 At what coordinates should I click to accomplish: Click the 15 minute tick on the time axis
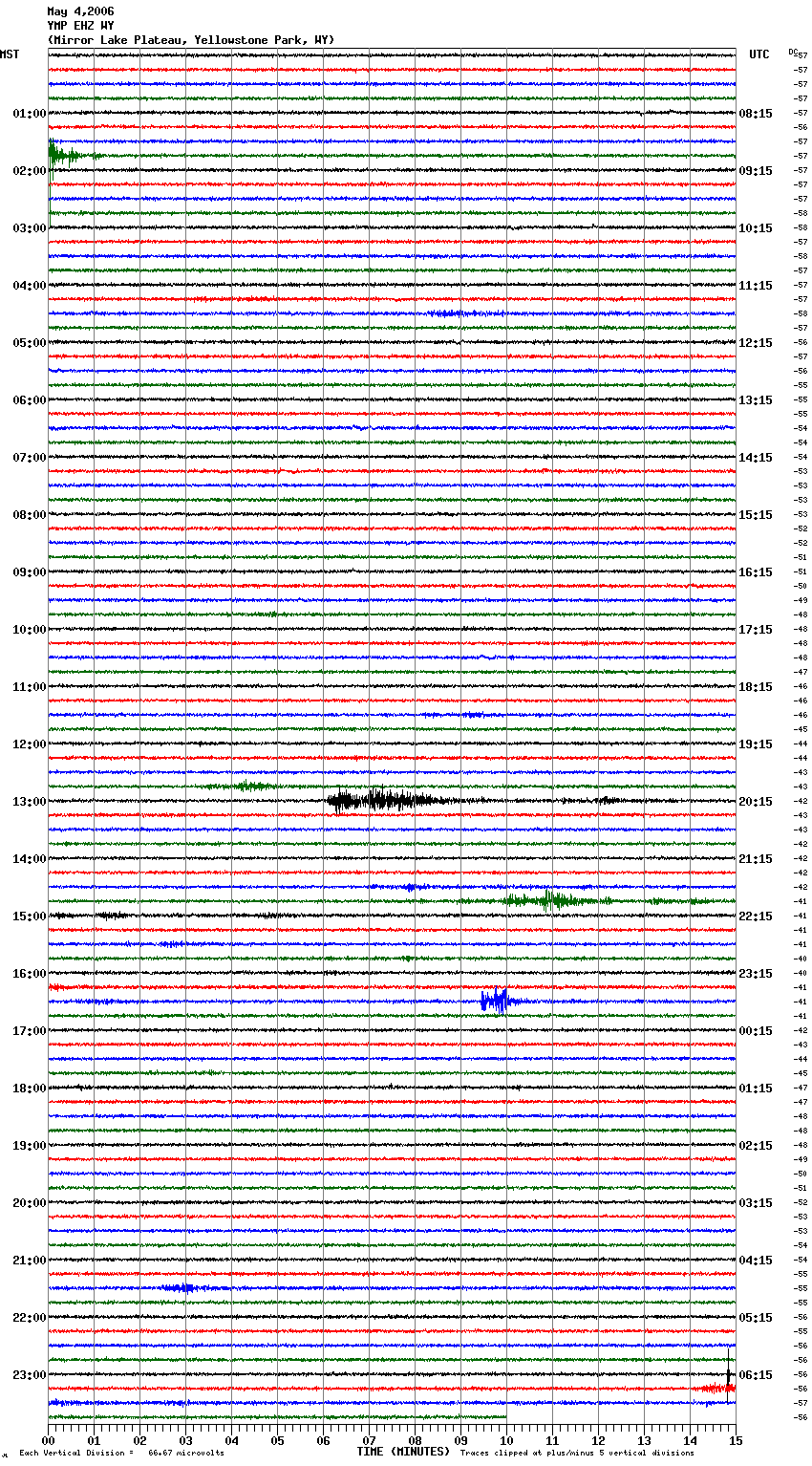tap(736, 1440)
